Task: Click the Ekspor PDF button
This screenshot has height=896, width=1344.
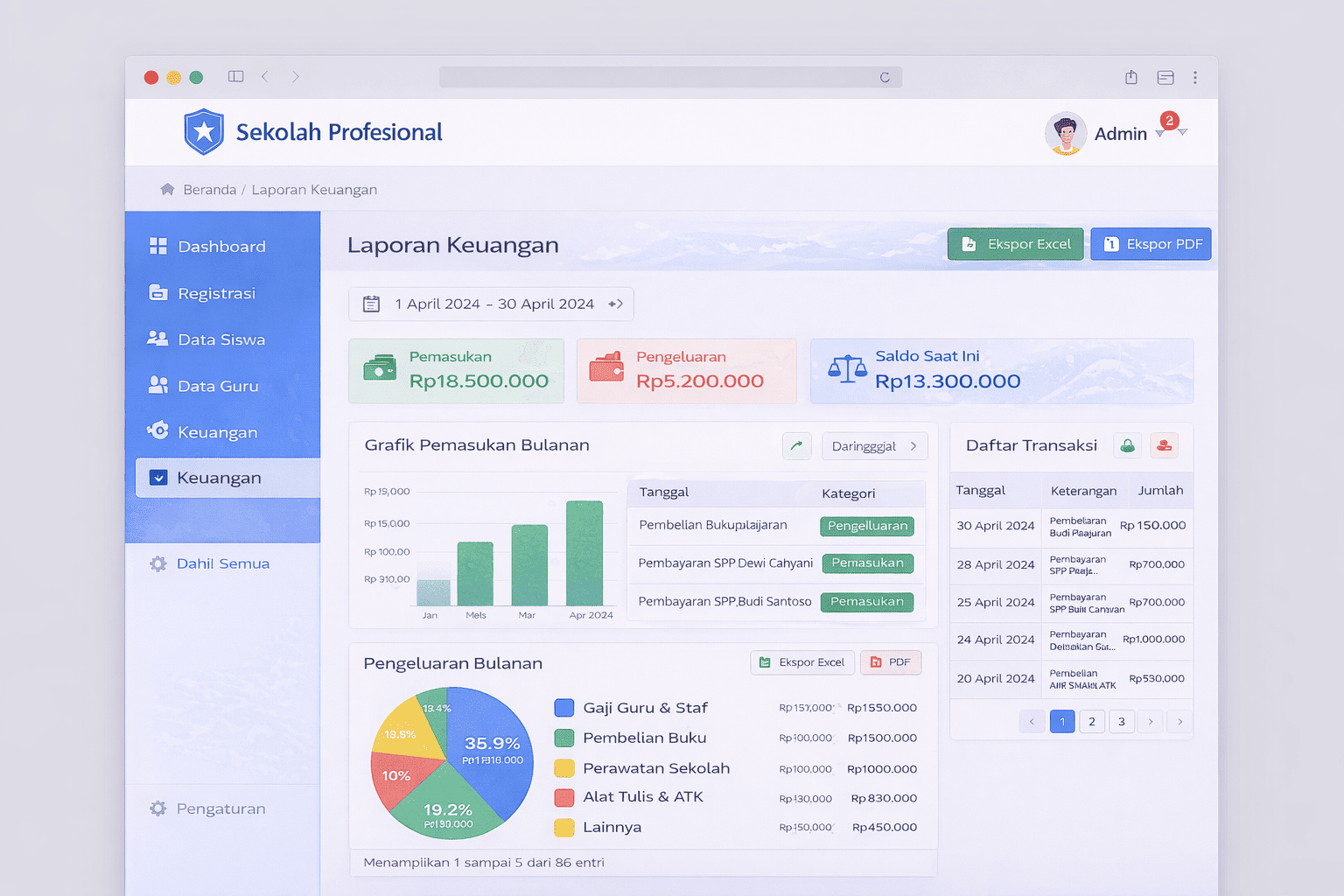Action: (x=1150, y=244)
